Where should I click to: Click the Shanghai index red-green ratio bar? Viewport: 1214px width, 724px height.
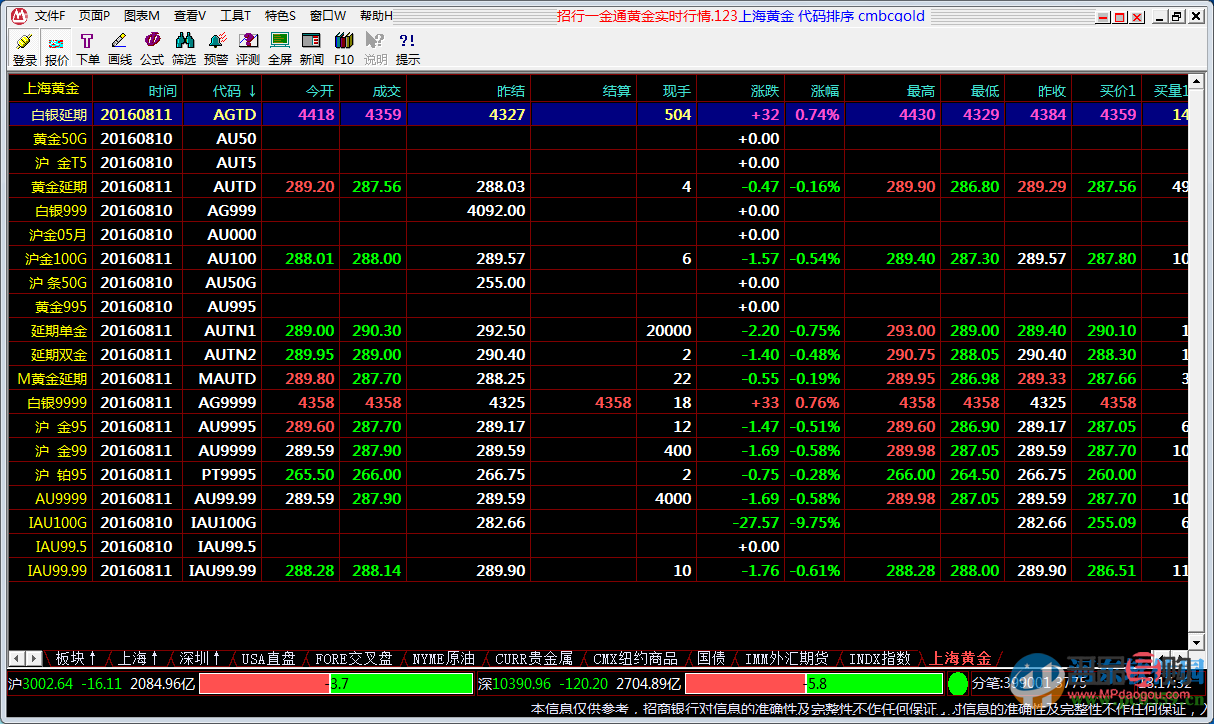(335, 684)
